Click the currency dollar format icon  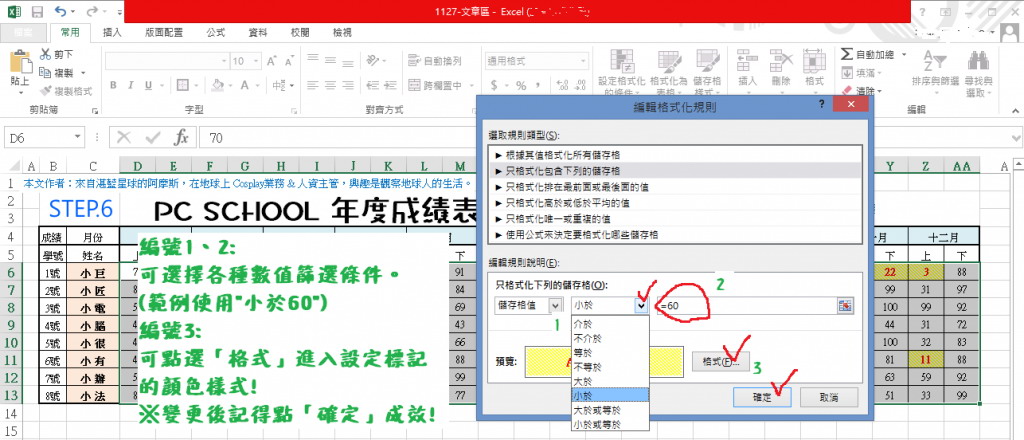(x=494, y=86)
